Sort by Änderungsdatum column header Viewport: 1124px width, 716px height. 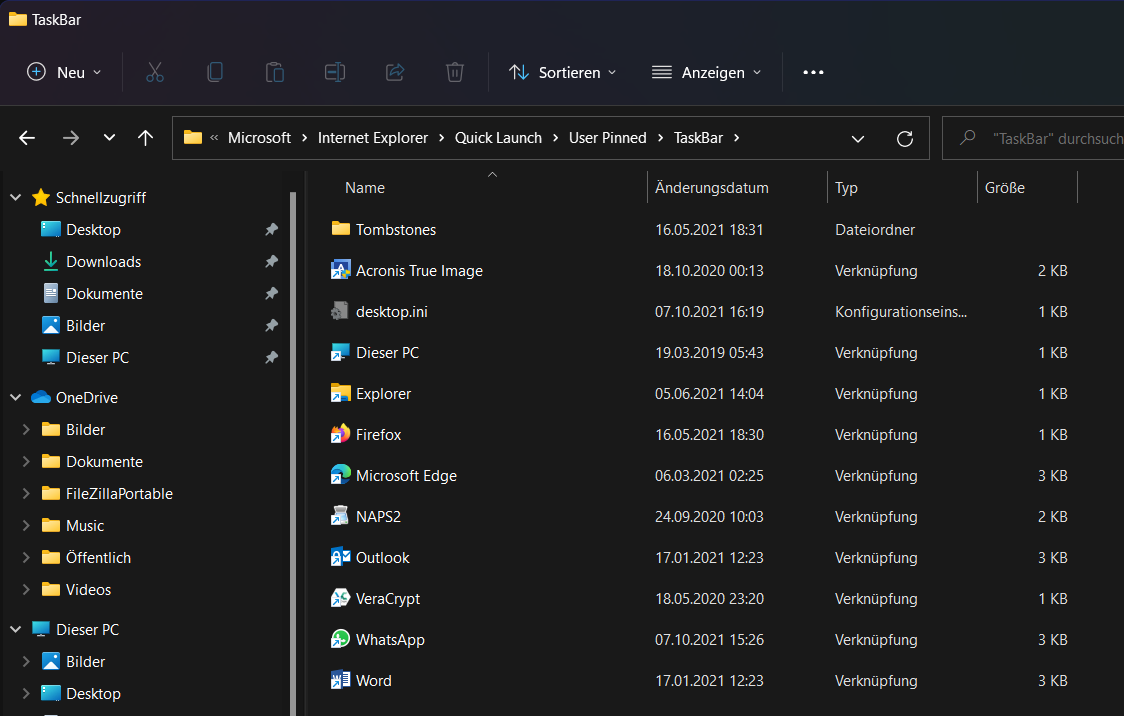[712, 188]
